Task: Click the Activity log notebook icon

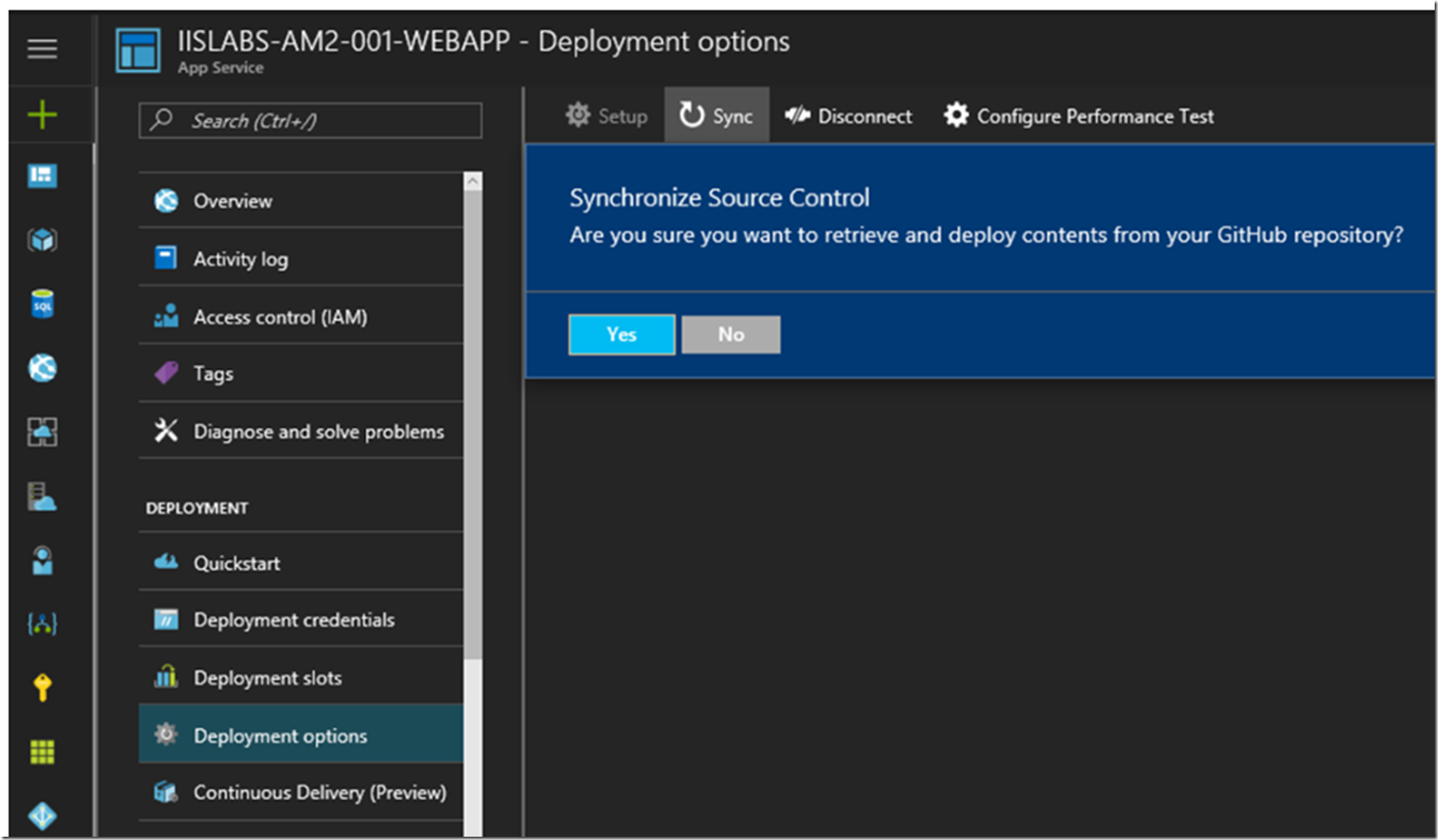Action: click(166, 258)
